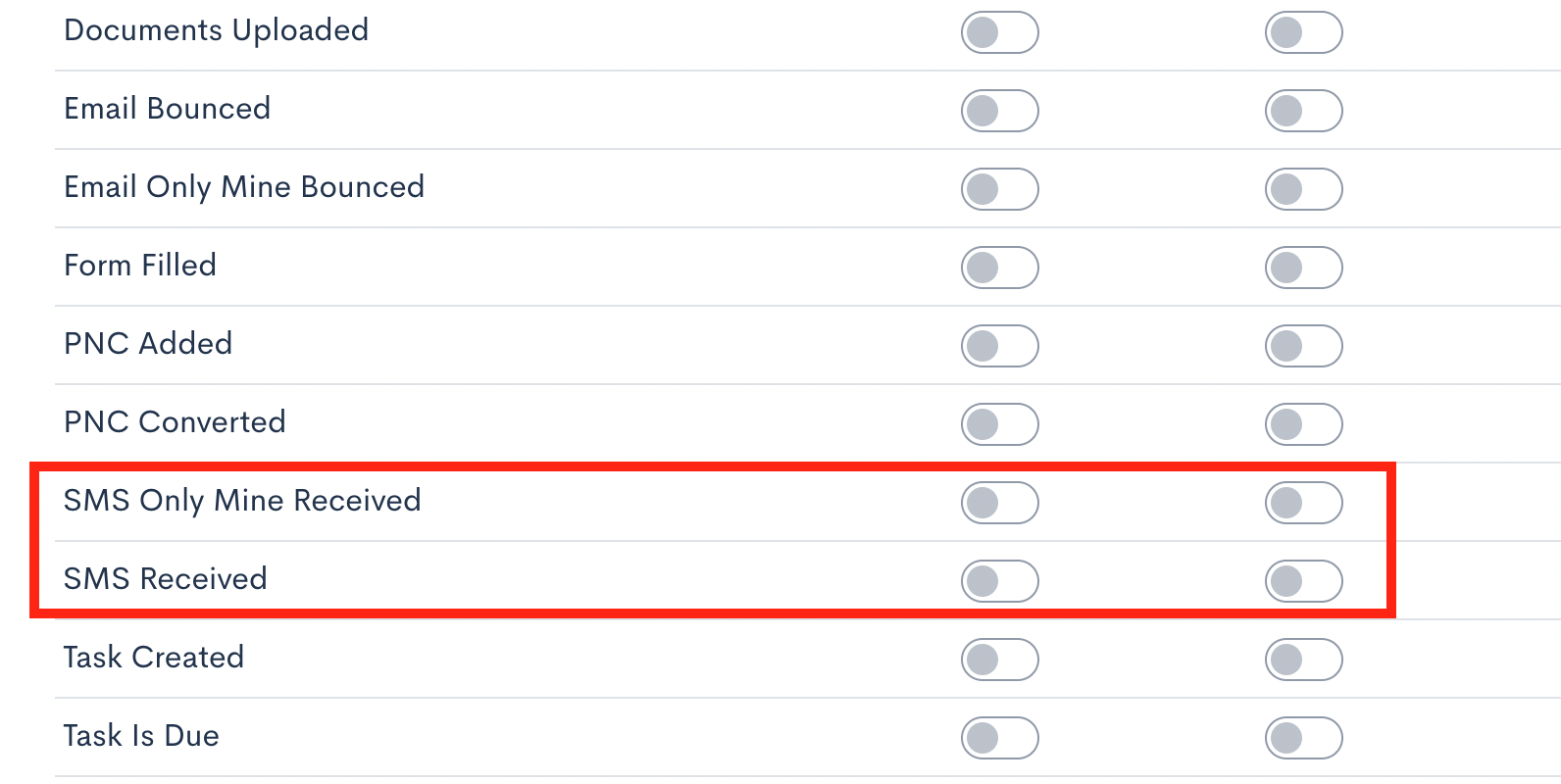Toggle first Task Is Due switch
Image resolution: width=1561 pixels, height=784 pixels.
tap(999, 738)
